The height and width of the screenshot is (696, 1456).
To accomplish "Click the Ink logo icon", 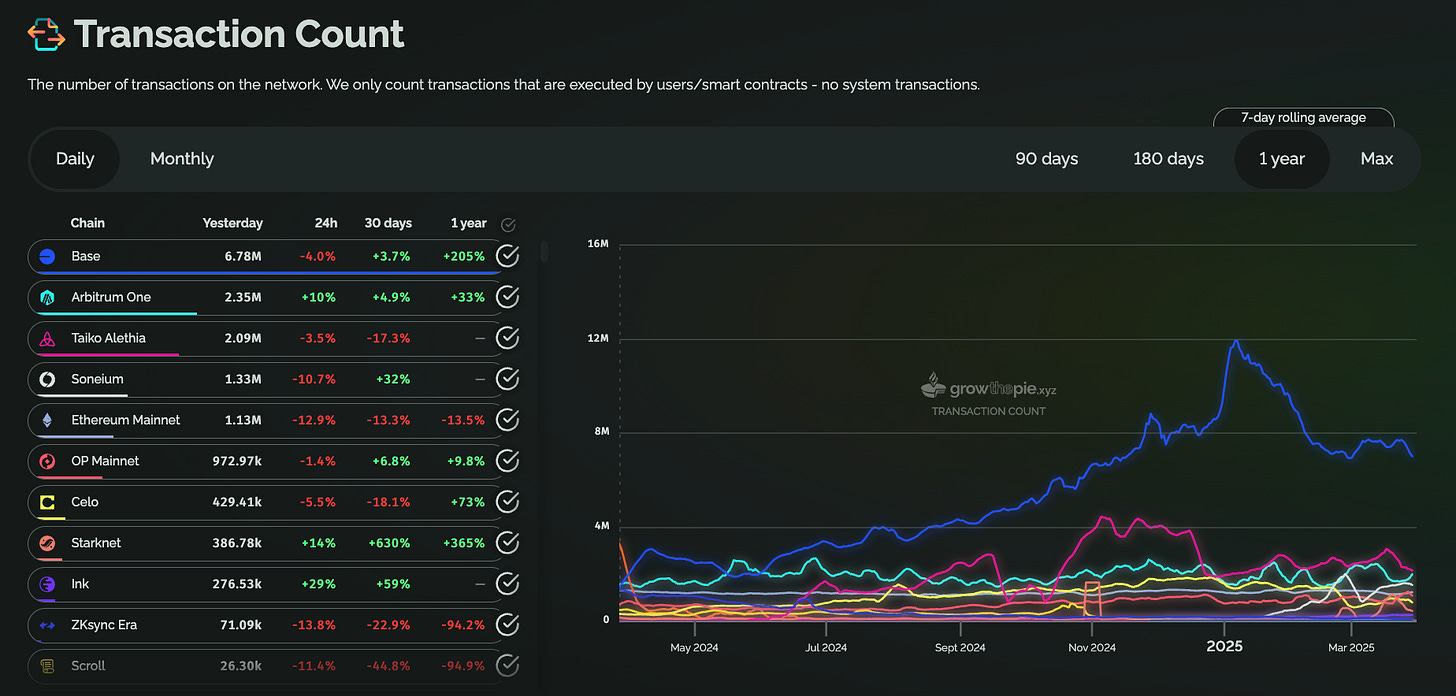I will pyautogui.click(x=47, y=584).
